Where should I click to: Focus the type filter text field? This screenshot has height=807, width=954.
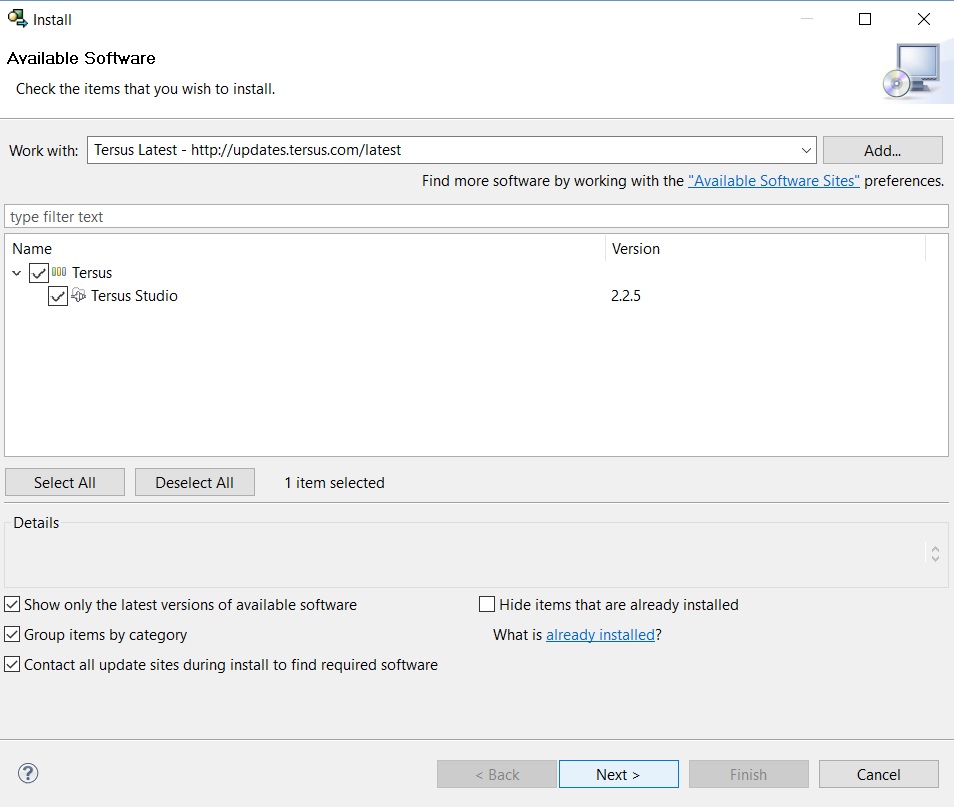click(476, 217)
